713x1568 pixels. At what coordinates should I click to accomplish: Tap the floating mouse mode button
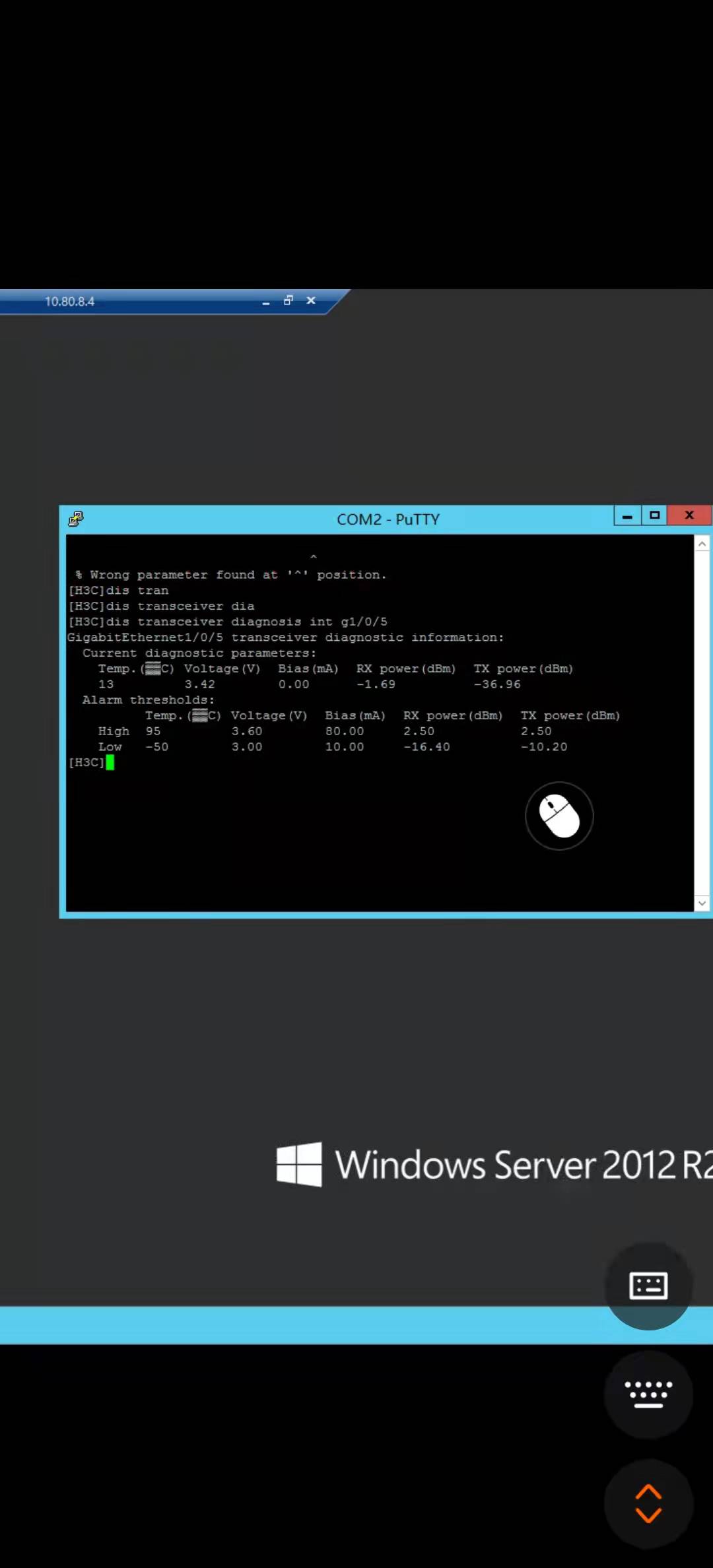559,816
